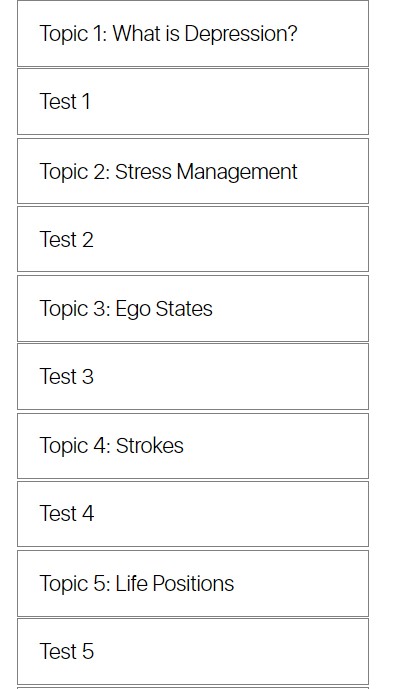Select the quiz after the Depression topic
This screenshot has width=404, height=689.
pos(193,102)
